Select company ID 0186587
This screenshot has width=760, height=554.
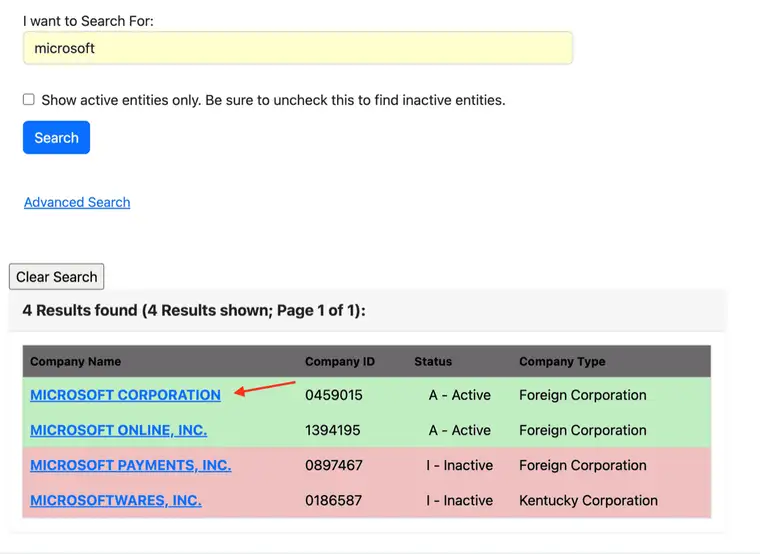(333, 500)
